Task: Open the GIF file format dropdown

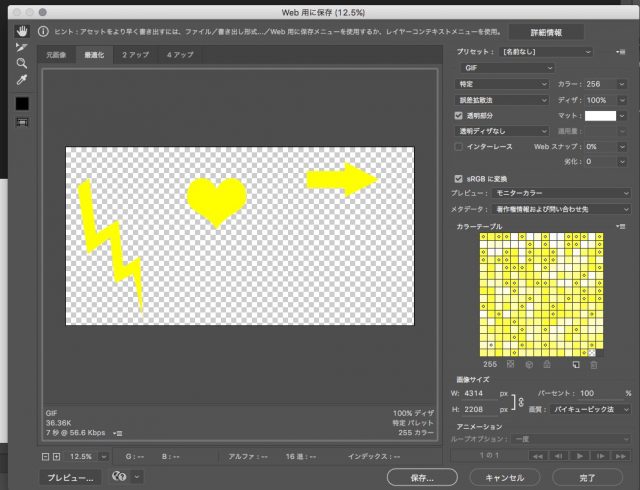Action: (503, 67)
